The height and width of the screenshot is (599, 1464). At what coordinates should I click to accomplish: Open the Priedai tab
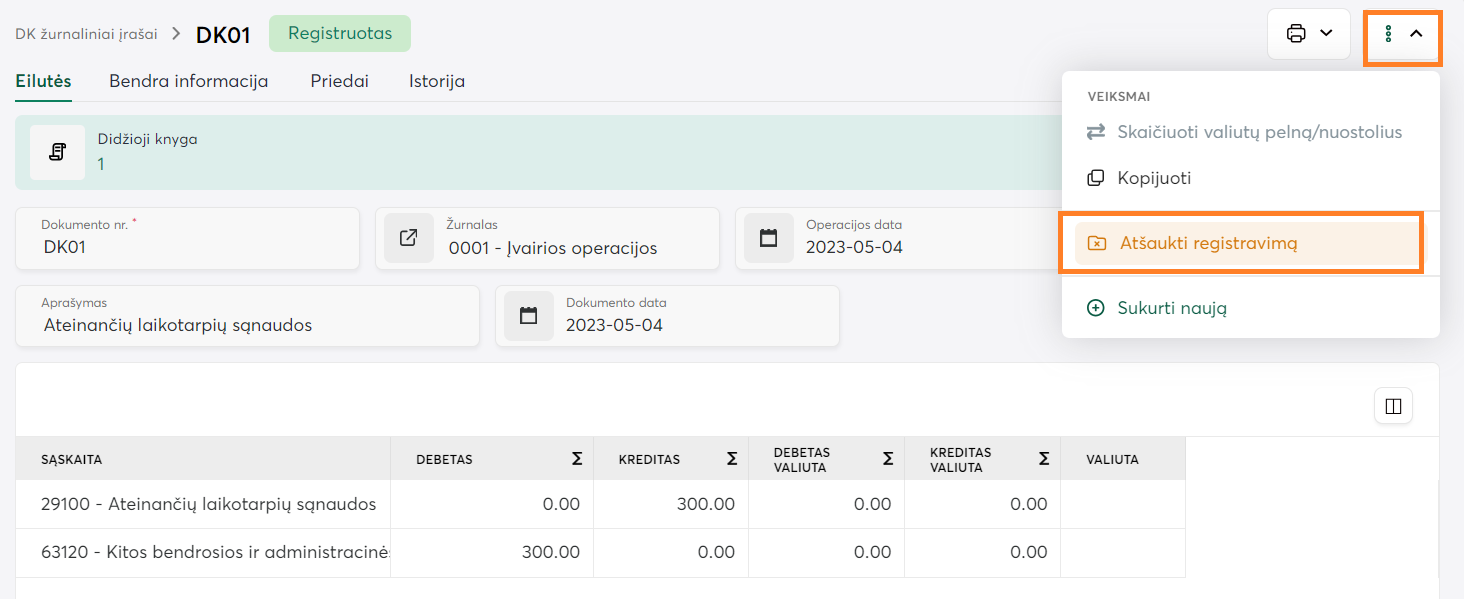(339, 81)
